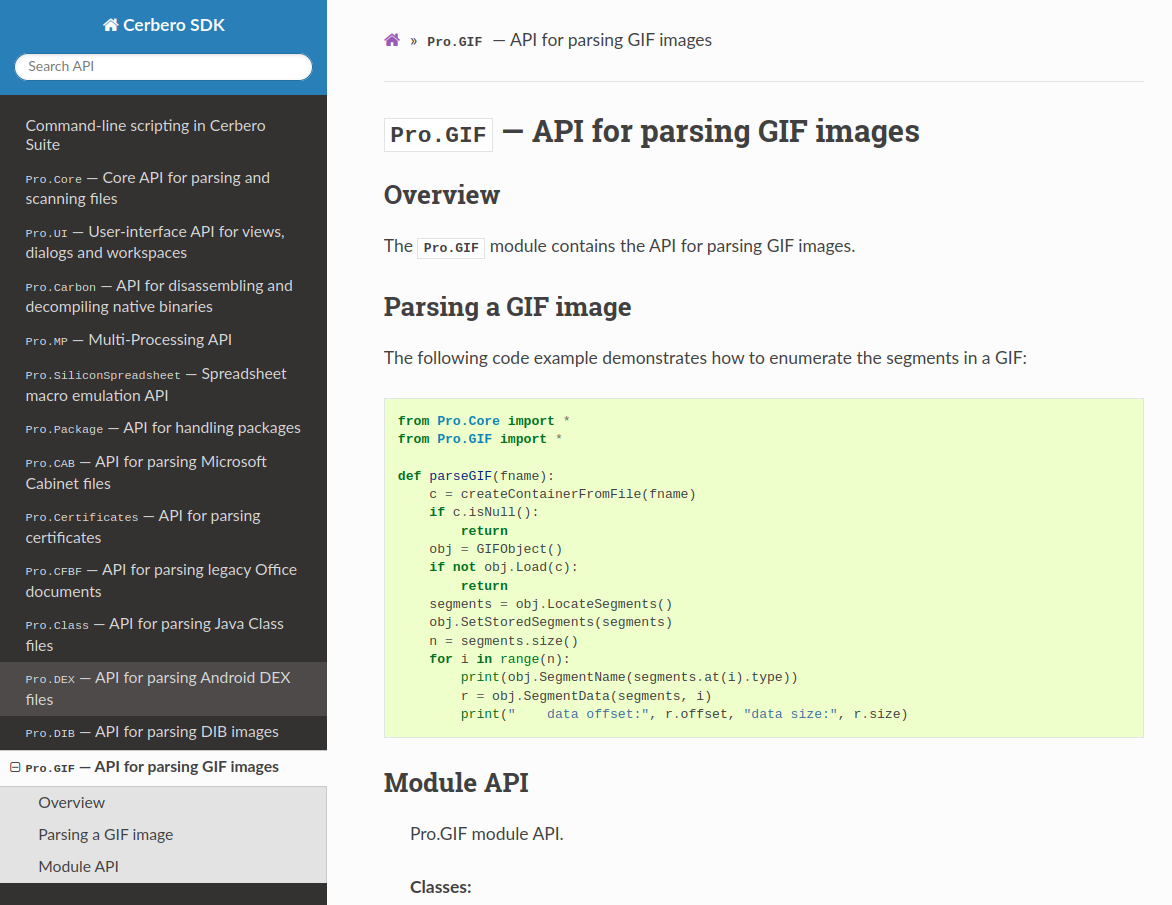The height and width of the screenshot is (905, 1172).
Task: Click obj = GIFObject() code line
Action: 496,549
